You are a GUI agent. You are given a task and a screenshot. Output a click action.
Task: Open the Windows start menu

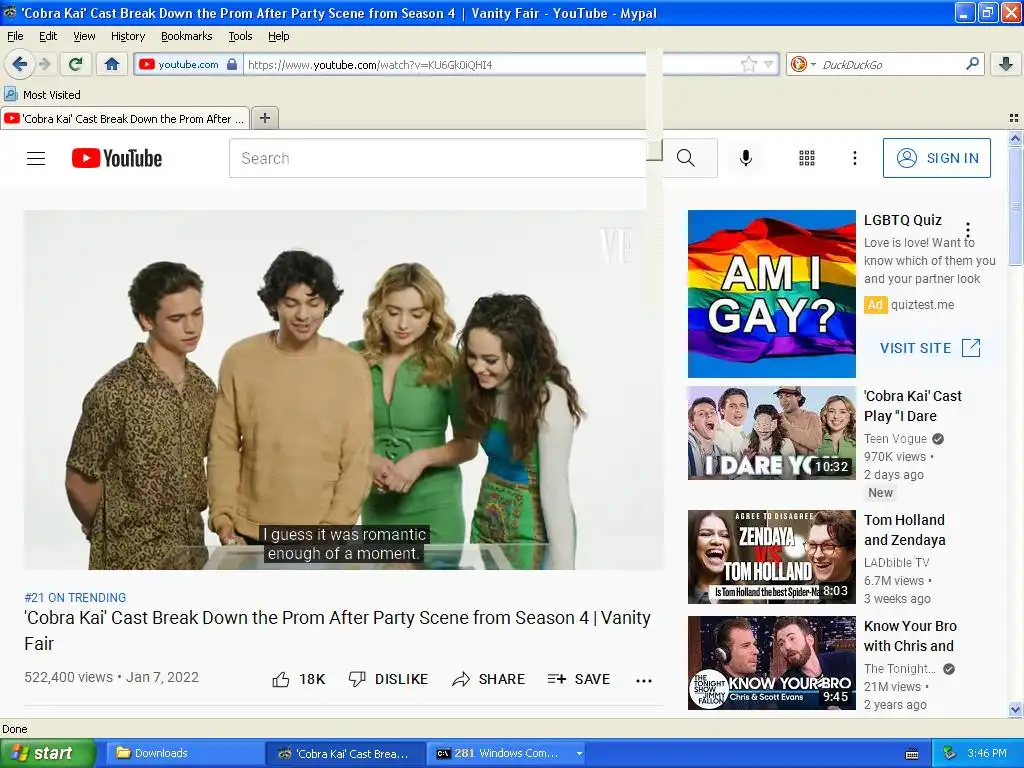[x=47, y=753]
